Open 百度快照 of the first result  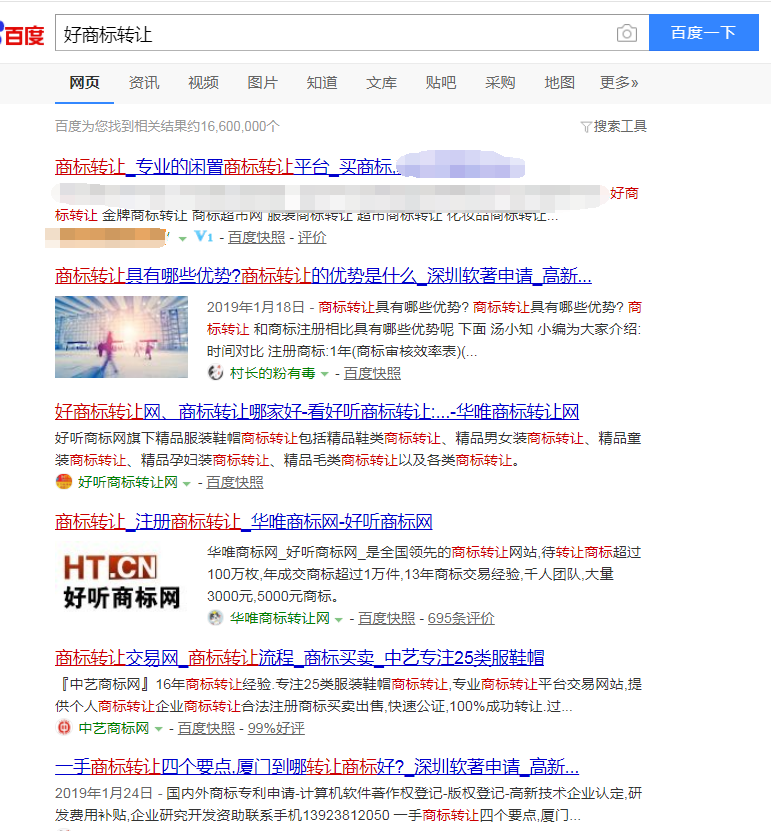click(256, 237)
